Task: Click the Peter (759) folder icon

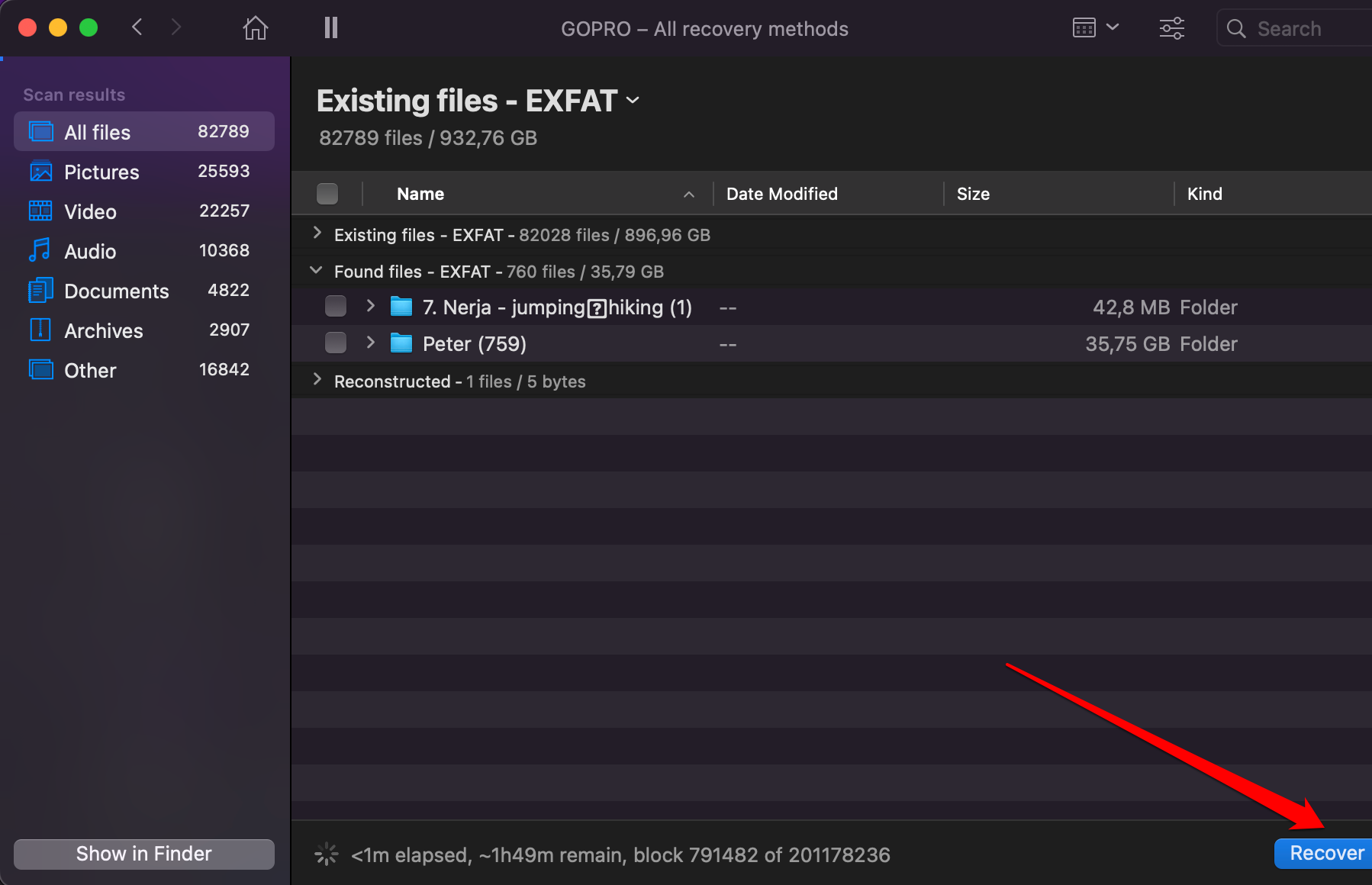Action: coord(401,343)
